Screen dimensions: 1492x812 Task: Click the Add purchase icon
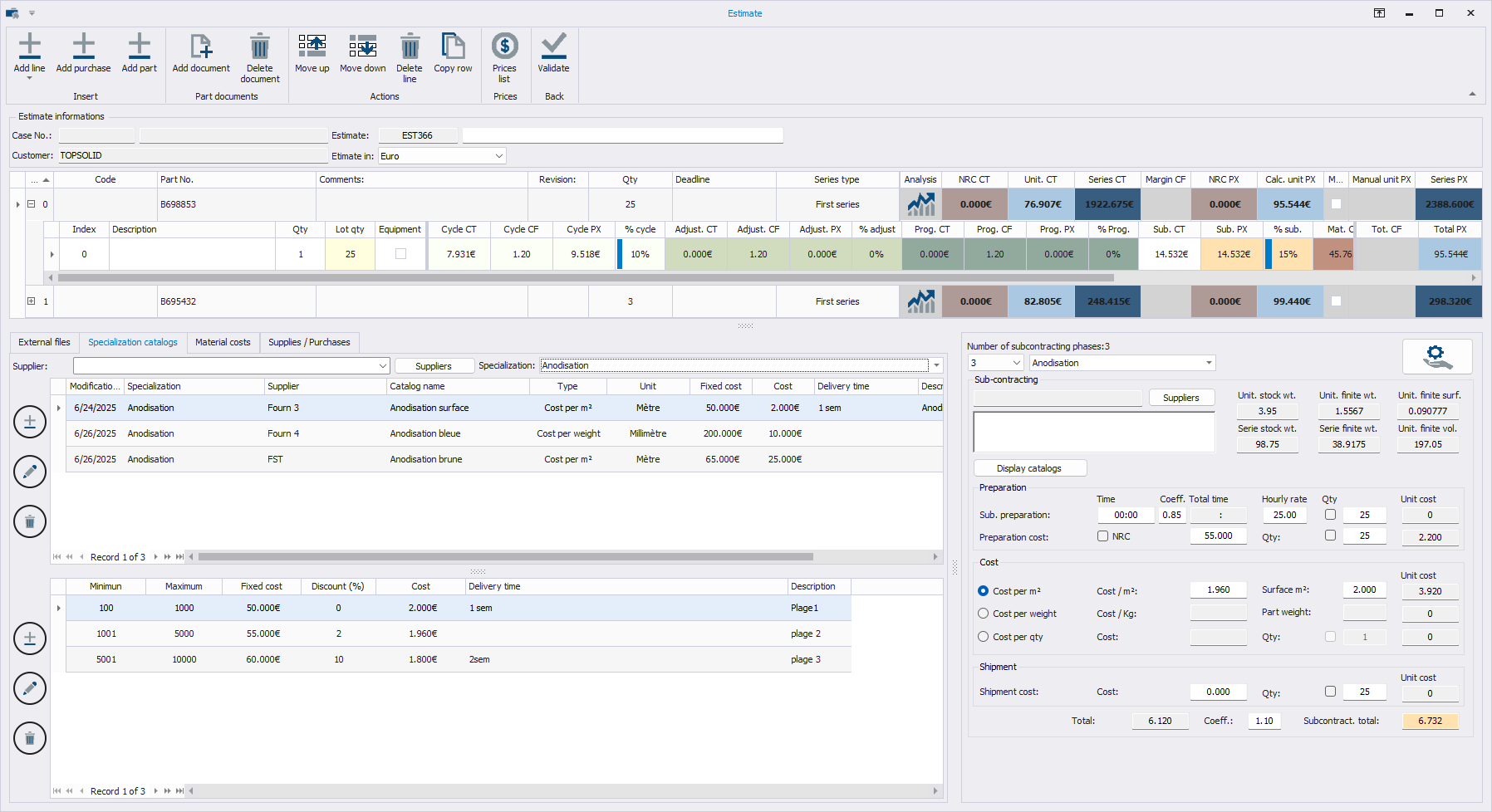pos(83,46)
